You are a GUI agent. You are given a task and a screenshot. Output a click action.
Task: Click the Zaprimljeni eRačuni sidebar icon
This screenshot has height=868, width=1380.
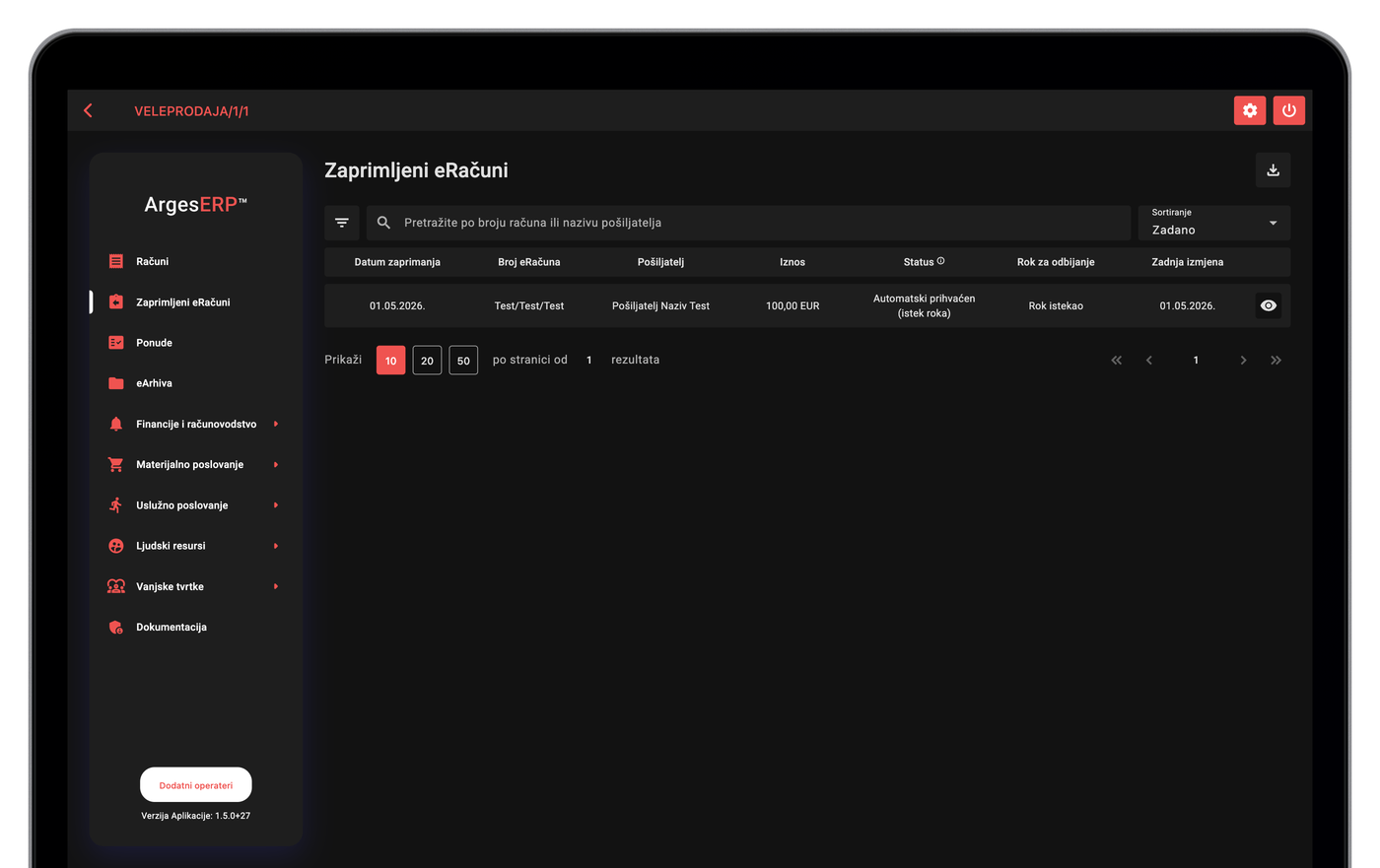tap(116, 302)
